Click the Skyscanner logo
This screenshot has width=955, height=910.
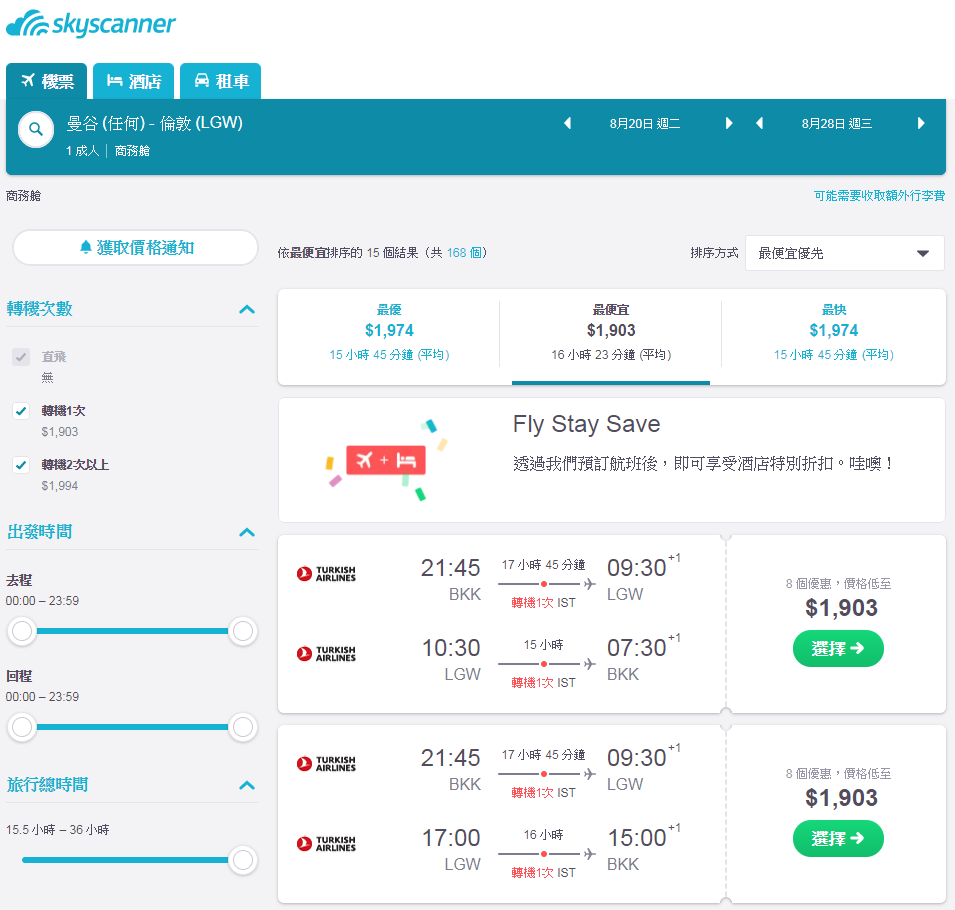tap(91, 24)
